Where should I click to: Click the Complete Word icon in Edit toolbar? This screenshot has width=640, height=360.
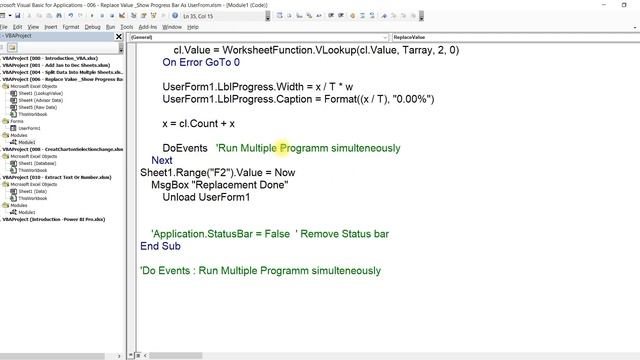click(x=319, y=16)
